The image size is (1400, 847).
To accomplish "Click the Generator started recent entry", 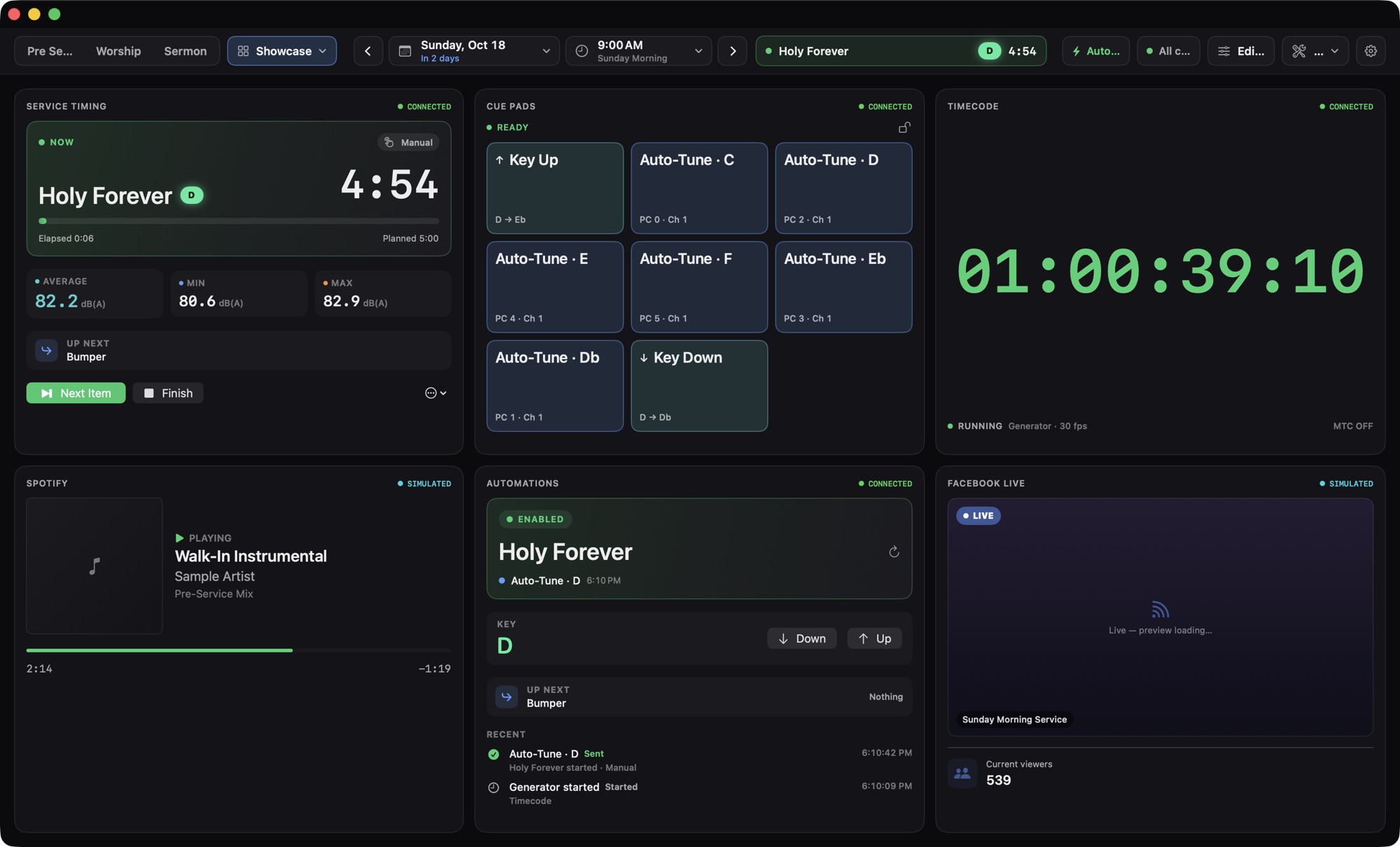I will pyautogui.click(x=699, y=793).
